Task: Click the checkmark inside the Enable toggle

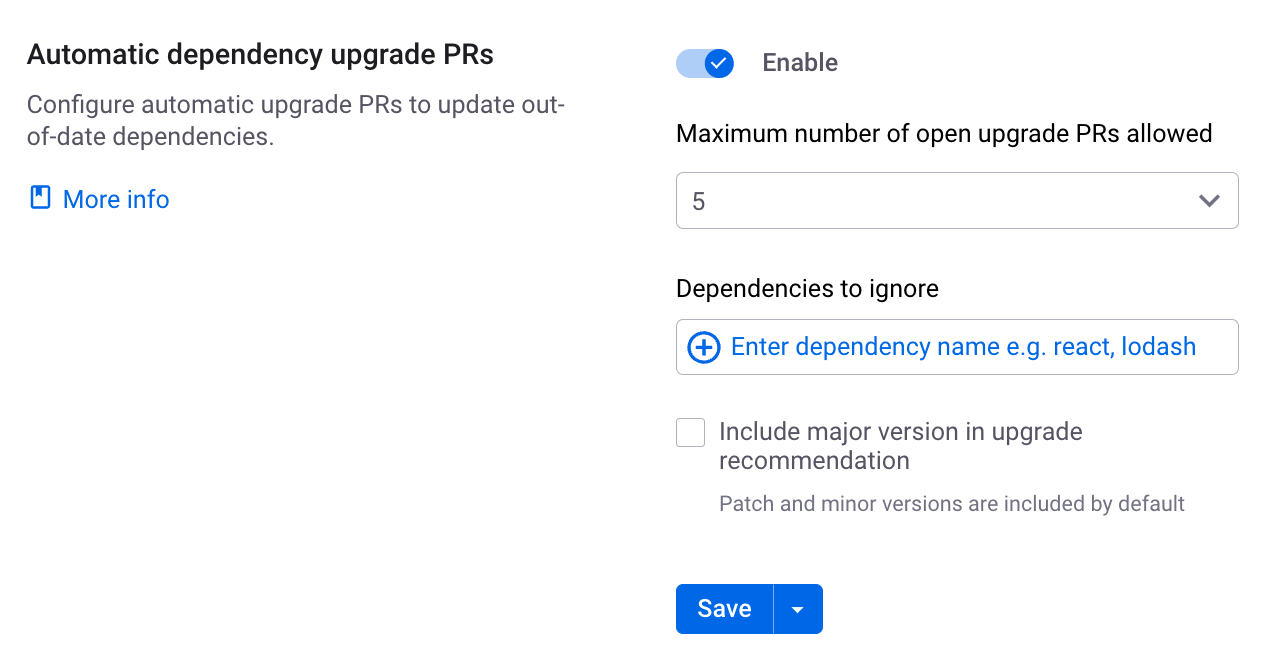Action: 717,63
